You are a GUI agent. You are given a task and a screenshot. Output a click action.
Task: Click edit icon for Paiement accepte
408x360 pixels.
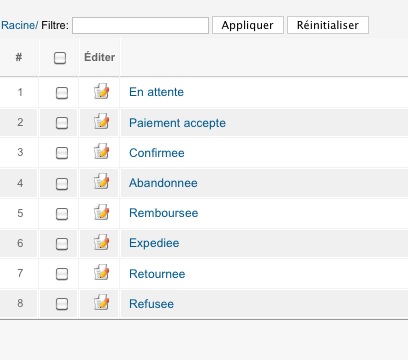[102, 121]
